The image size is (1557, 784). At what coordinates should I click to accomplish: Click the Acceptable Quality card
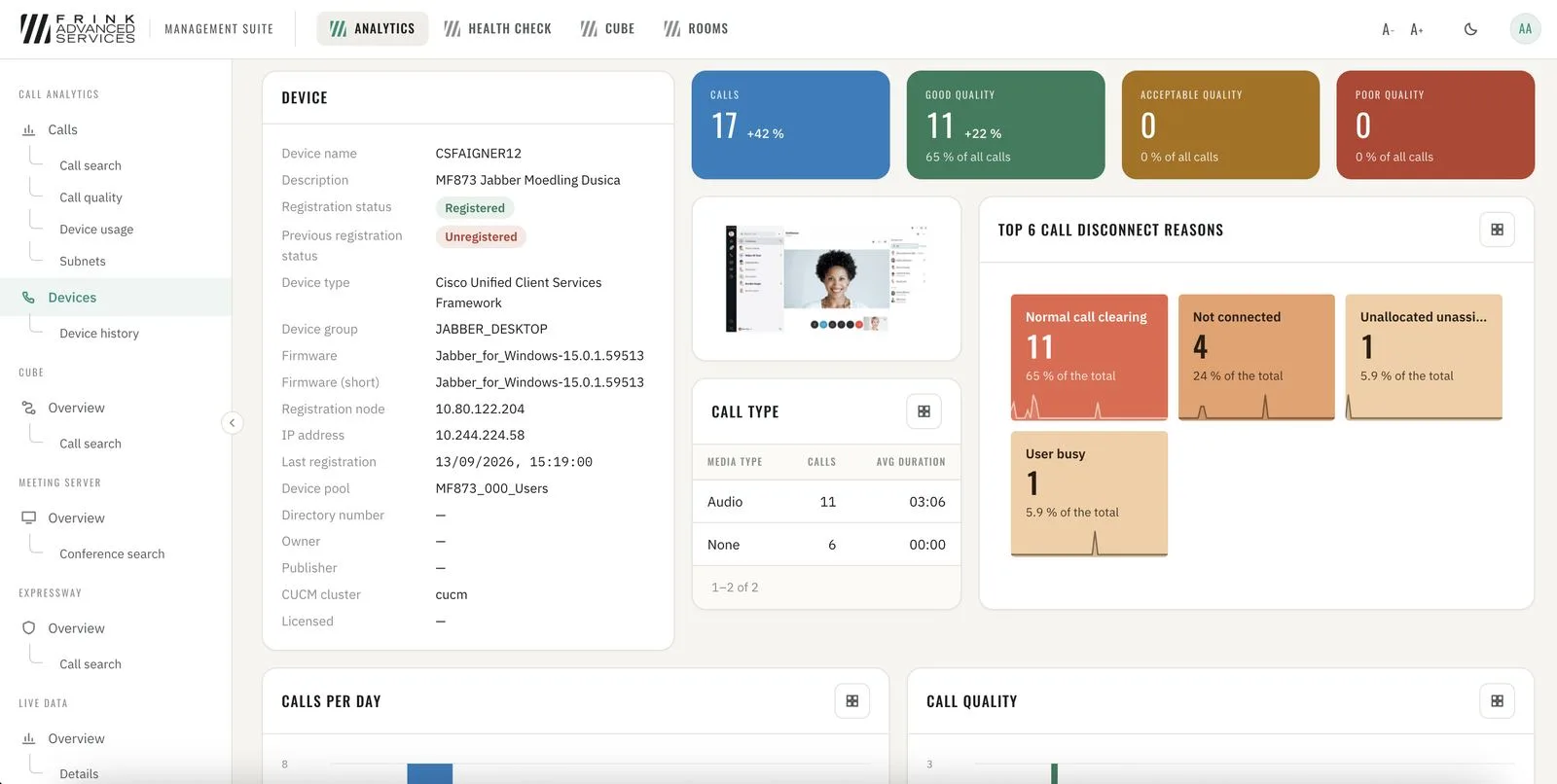[x=1220, y=125]
